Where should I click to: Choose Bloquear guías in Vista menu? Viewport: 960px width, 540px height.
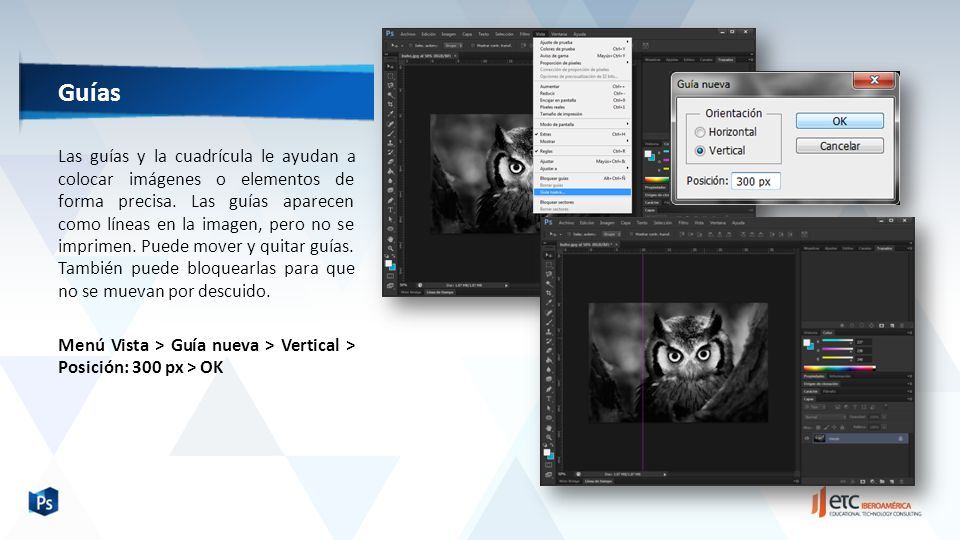(582, 178)
